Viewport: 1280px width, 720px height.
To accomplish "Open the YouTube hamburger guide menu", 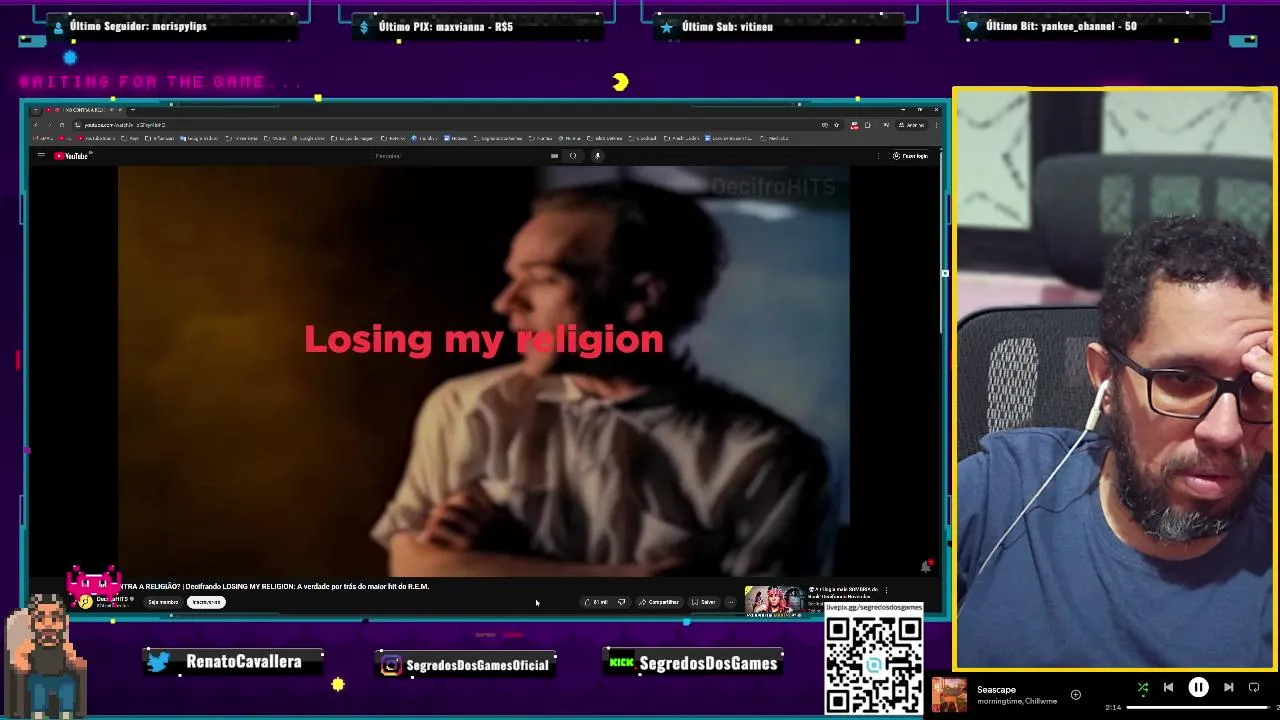I will (41, 155).
